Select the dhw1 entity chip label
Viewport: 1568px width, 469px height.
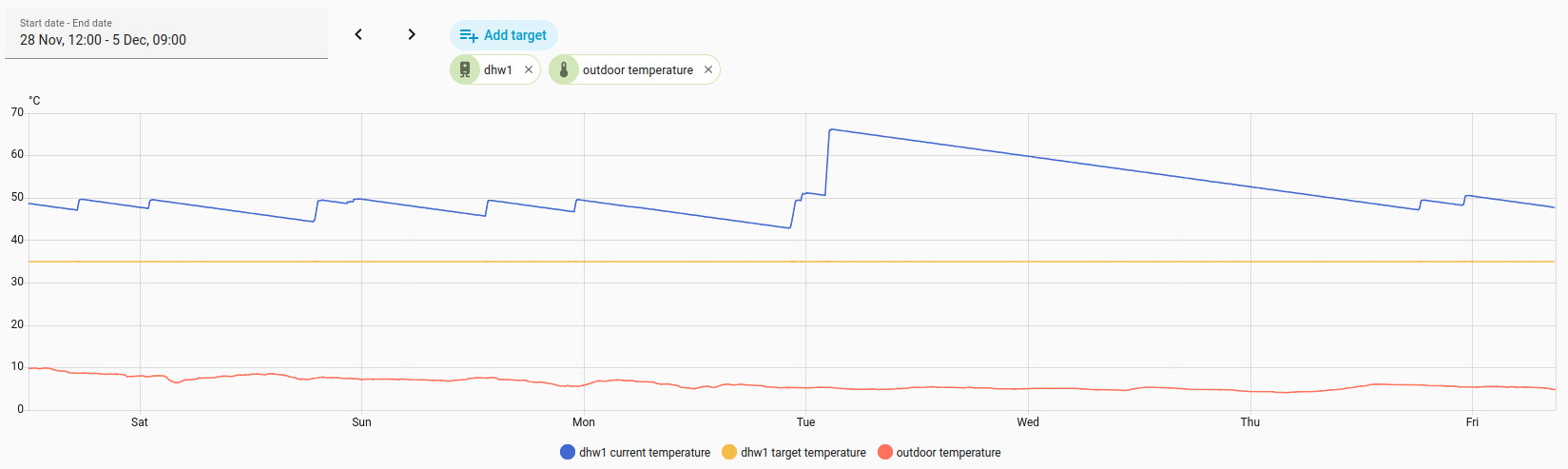click(x=498, y=69)
